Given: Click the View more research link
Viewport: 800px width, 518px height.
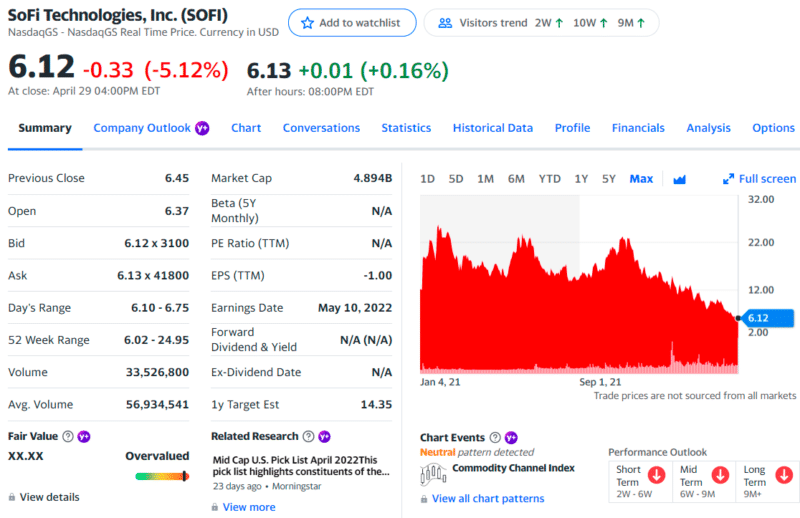Looking at the screenshot, I should [x=249, y=507].
